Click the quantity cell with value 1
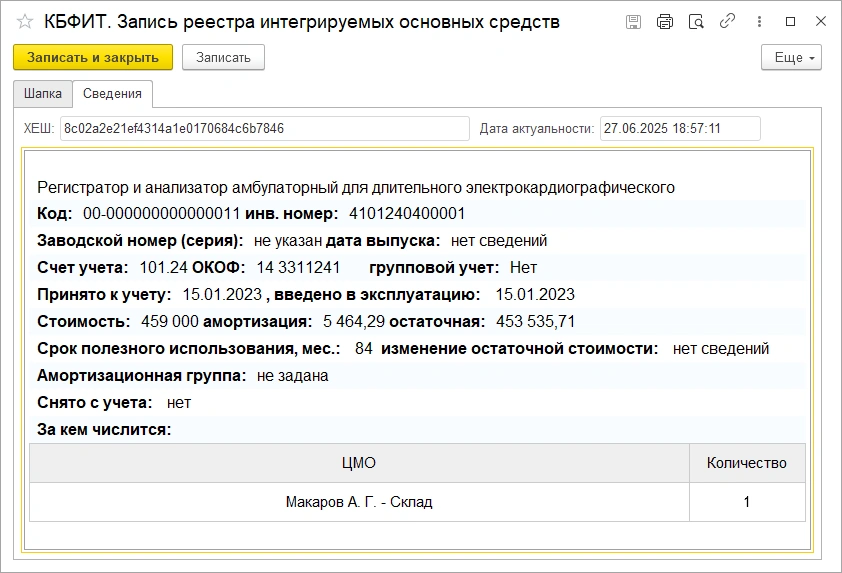This screenshot has width=842, height=573. tap(747, 502)
